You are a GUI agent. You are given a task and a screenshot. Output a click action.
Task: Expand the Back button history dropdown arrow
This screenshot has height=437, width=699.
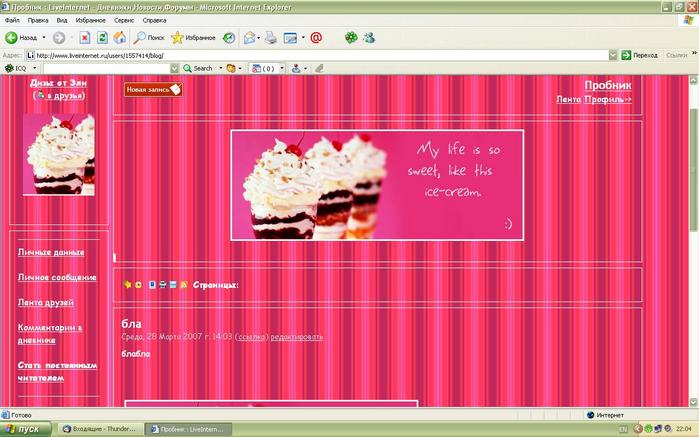pos(44,38)
